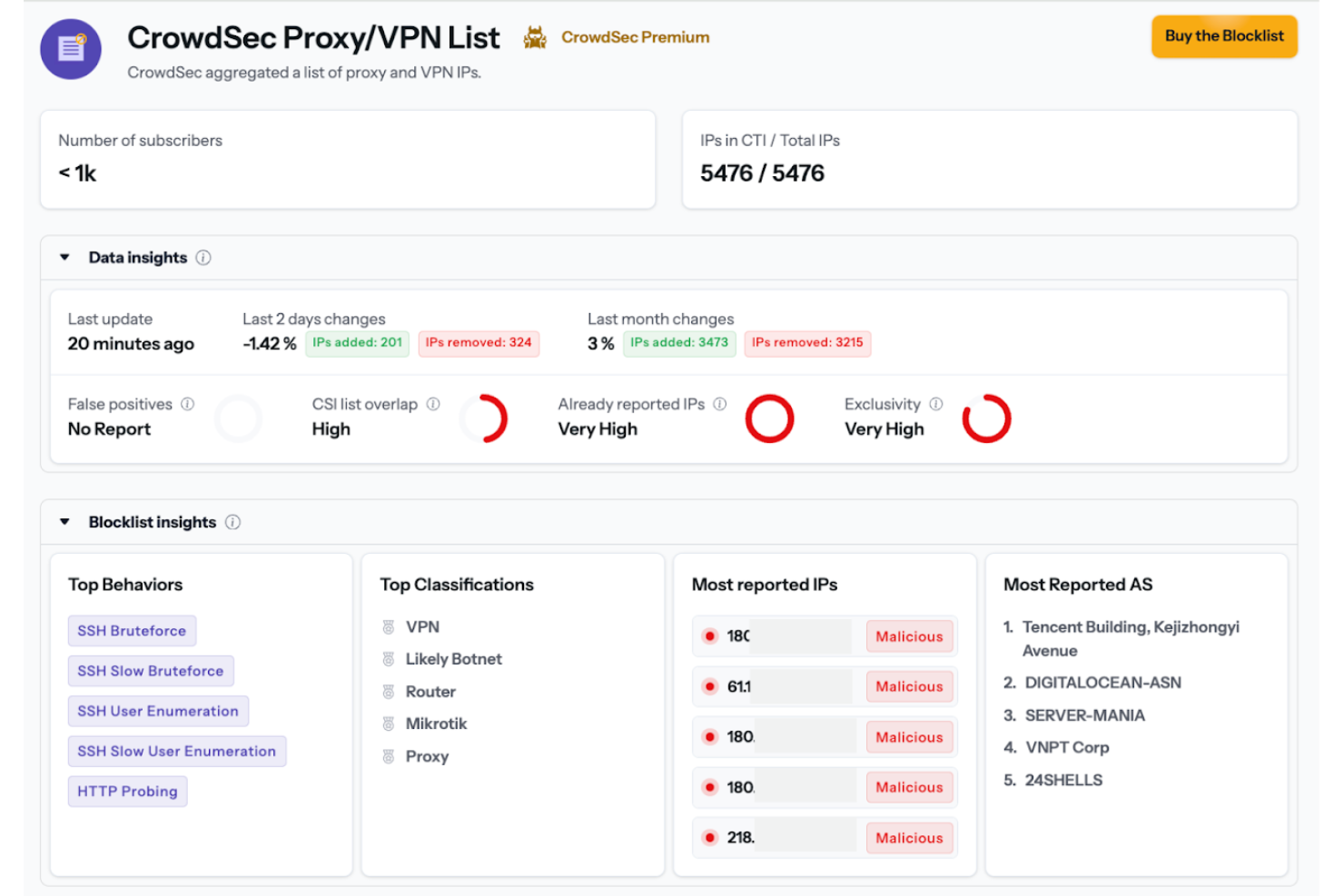The width and height of the screenshot is (1344, 896).
Task: Click the medal icon beside Mikrotik
Action: pos(389,724)
